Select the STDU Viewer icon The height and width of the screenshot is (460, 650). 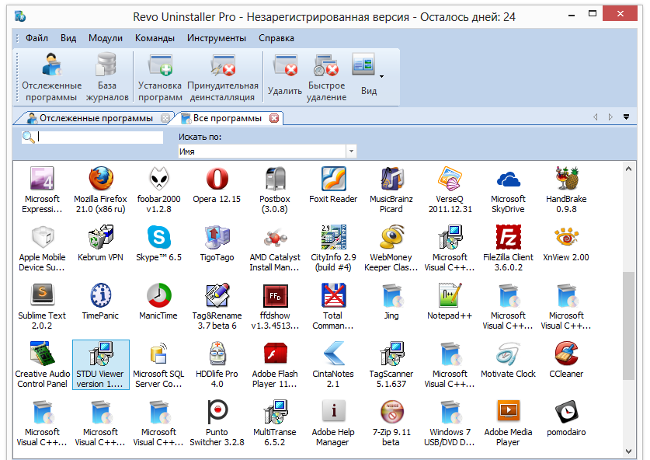click(x=101, y=365)
